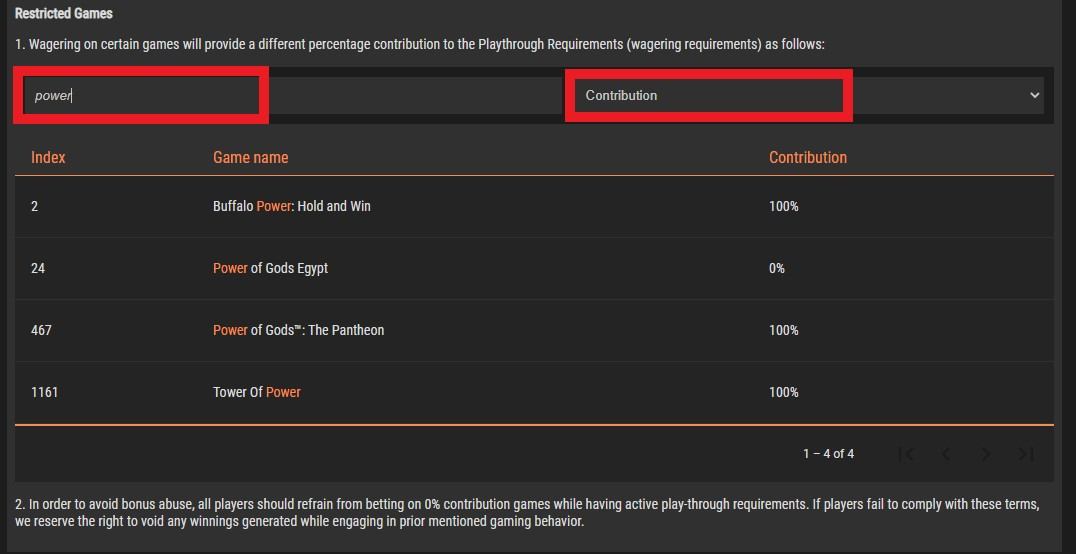Viewport: 1076px width, 554px height.
Task: Click the game search field containing "power"
Action: click(140, 95)
